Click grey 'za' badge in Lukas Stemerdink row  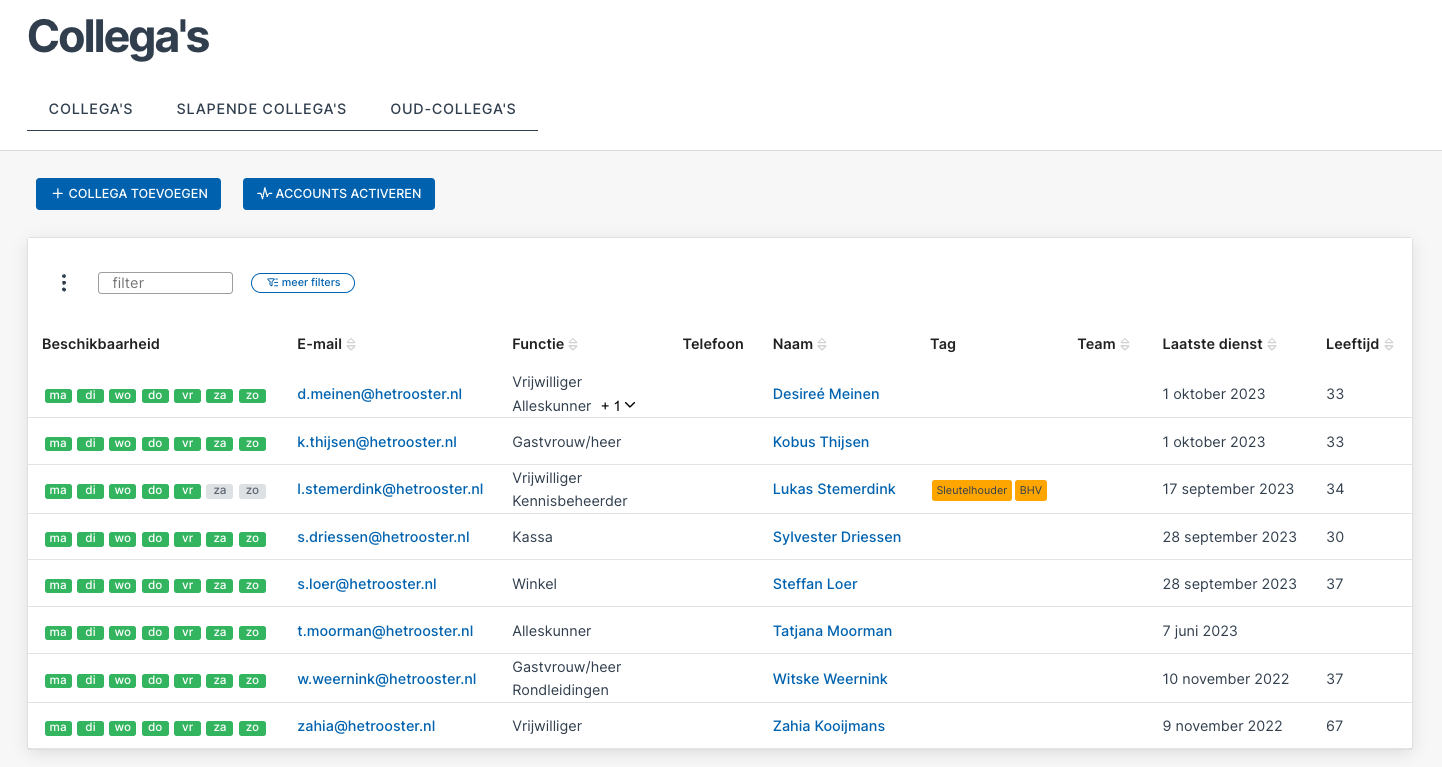218,491
